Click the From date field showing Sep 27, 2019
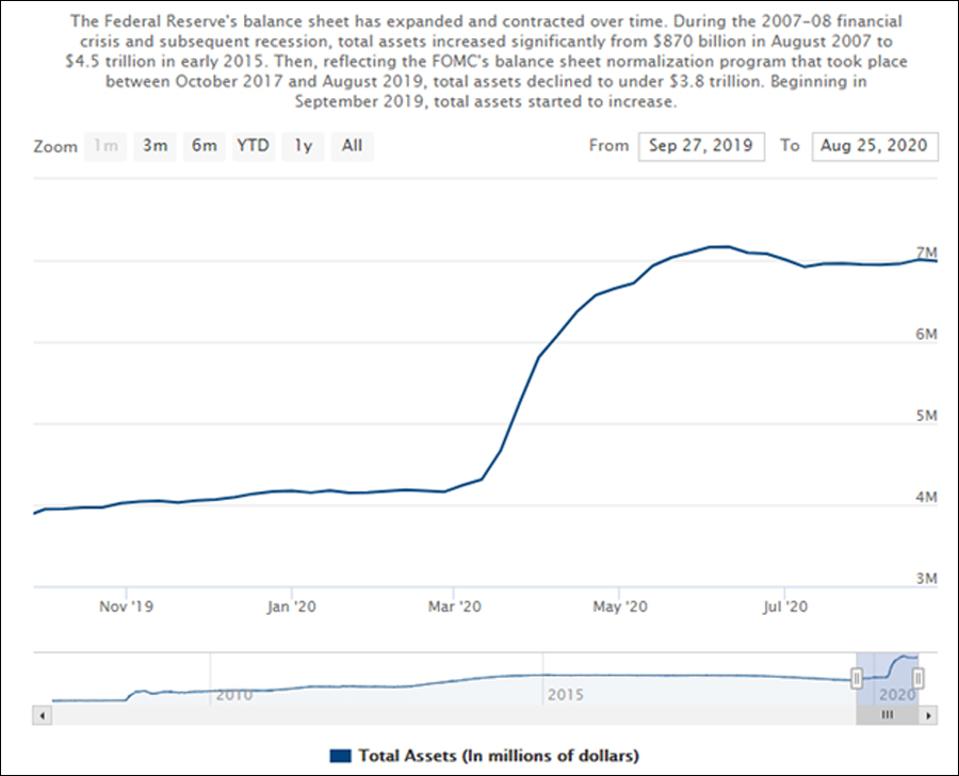The width and height of the screenshot is (959, 776). pyautogui.click(x=700, y=146)
